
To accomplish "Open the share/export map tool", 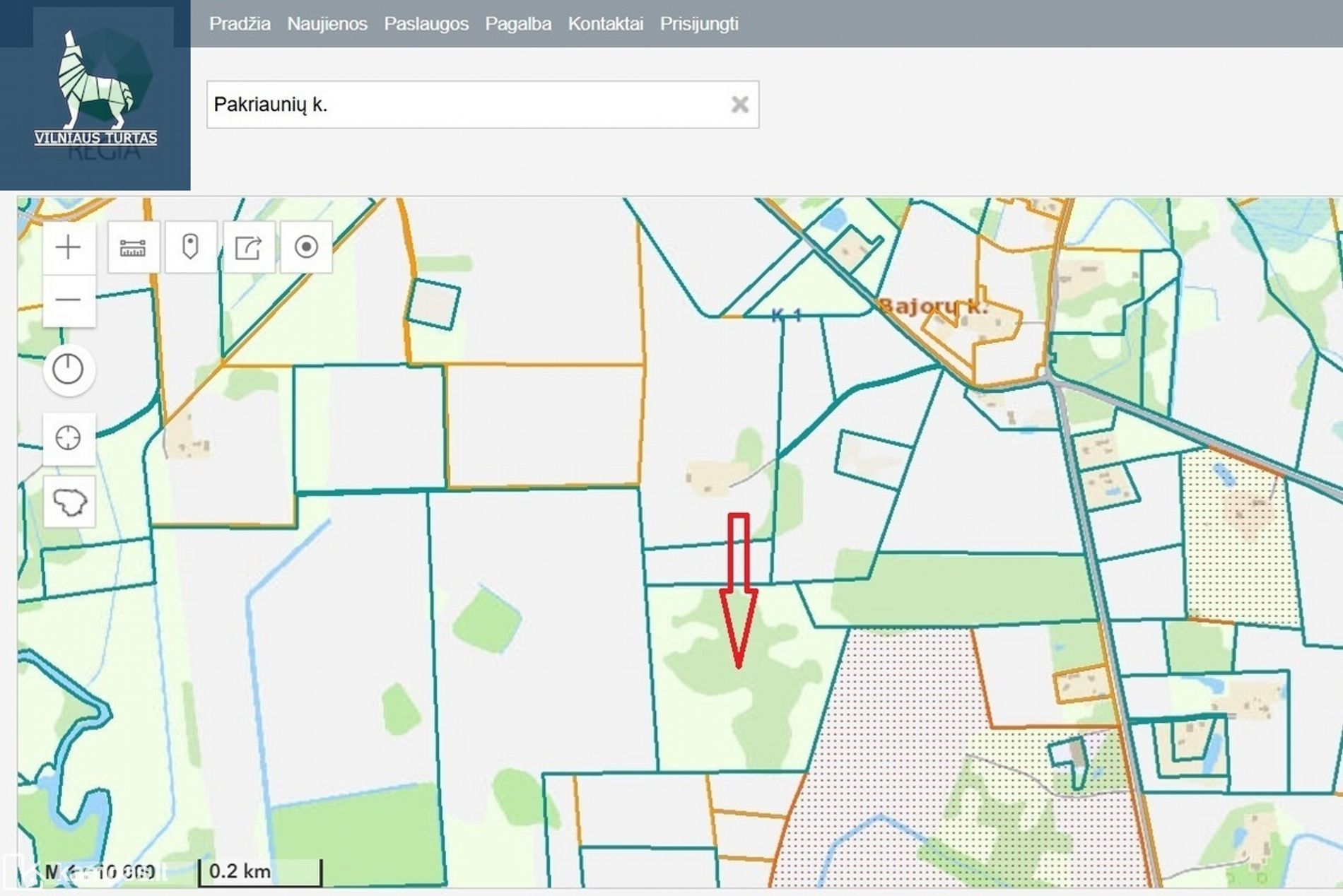I will [248, 247].
